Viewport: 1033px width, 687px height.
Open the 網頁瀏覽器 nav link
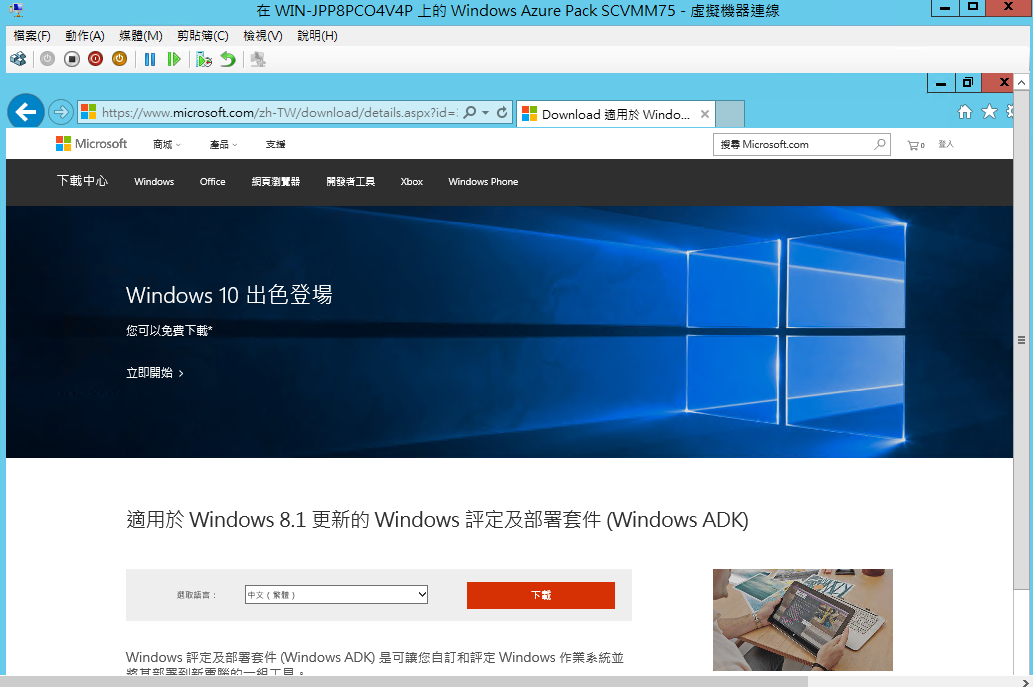click(275, 182)
